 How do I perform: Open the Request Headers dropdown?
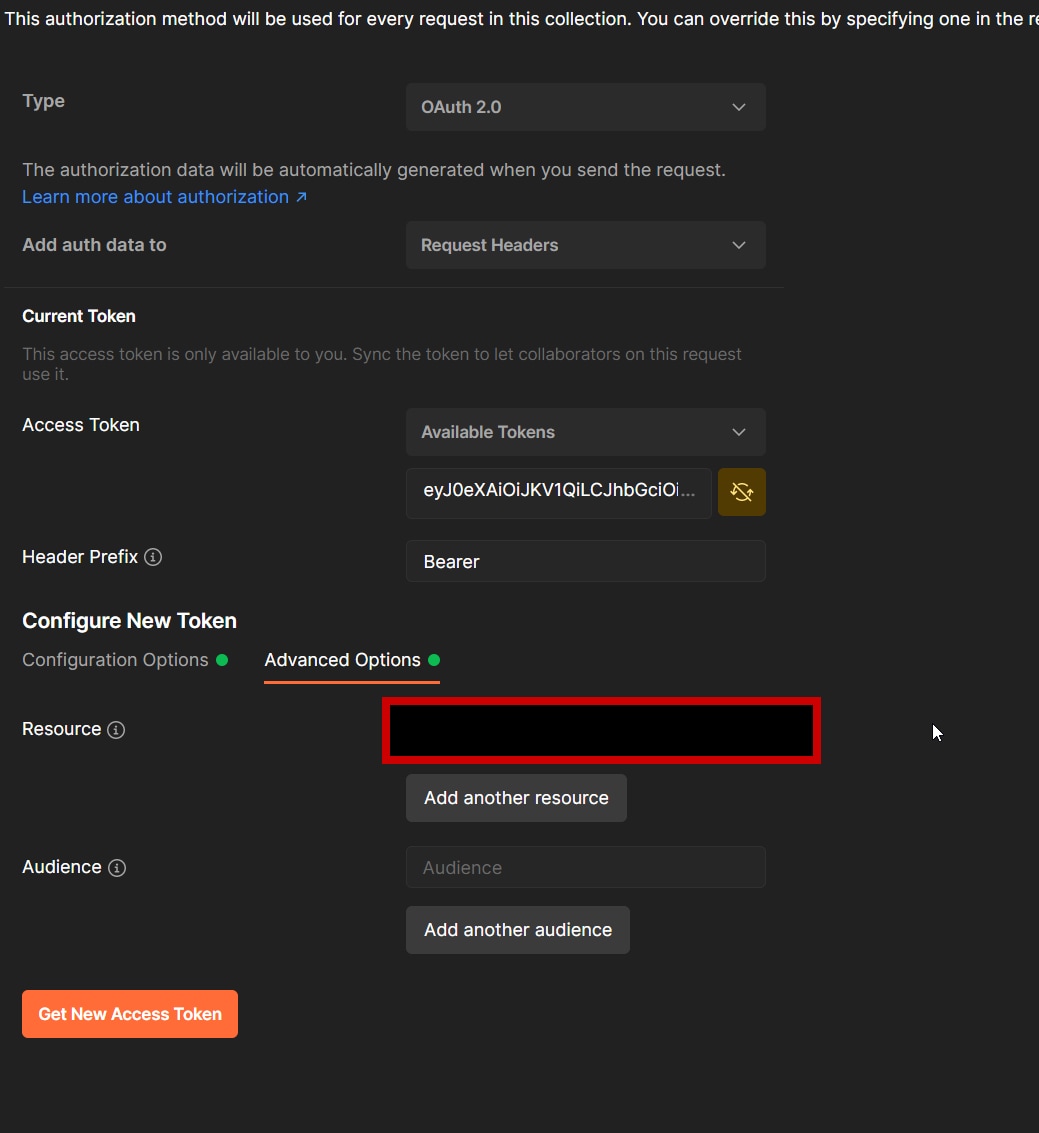(x=585, y=245)
